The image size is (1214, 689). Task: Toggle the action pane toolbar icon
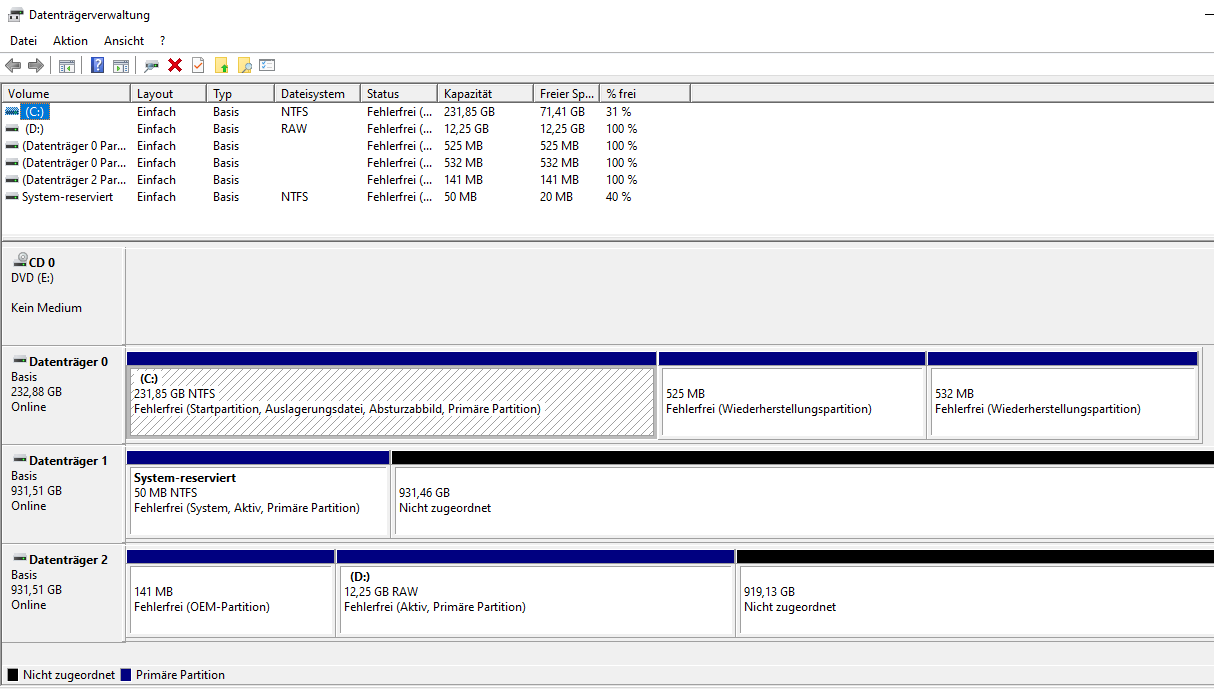tap(121, 65)
